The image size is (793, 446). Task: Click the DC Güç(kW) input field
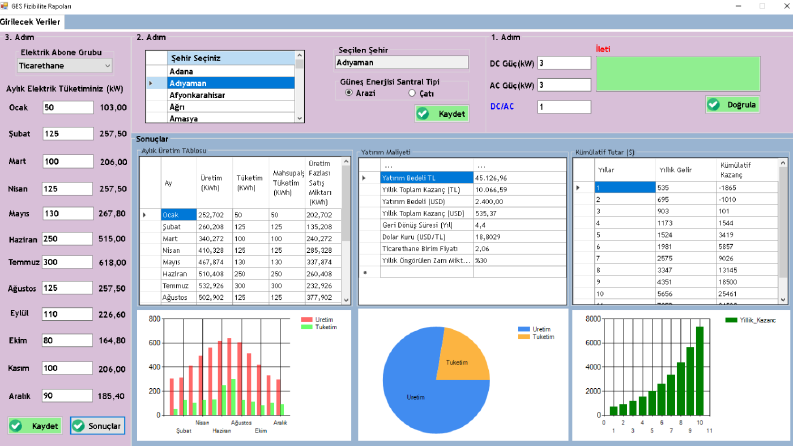pyautogui.click(x=564, y=63)
